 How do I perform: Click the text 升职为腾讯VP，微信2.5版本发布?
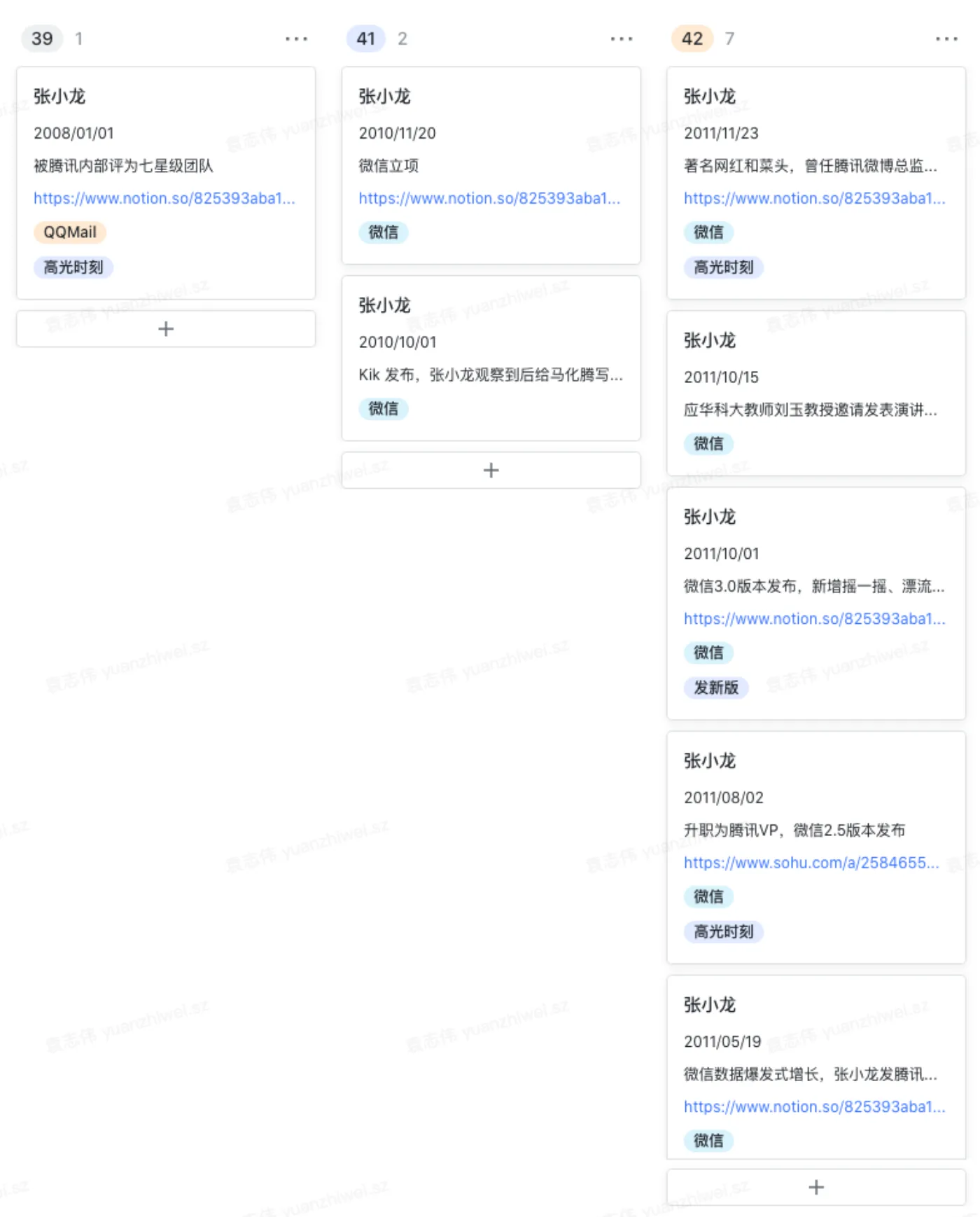pyautogui.click(x=794, y=830)
